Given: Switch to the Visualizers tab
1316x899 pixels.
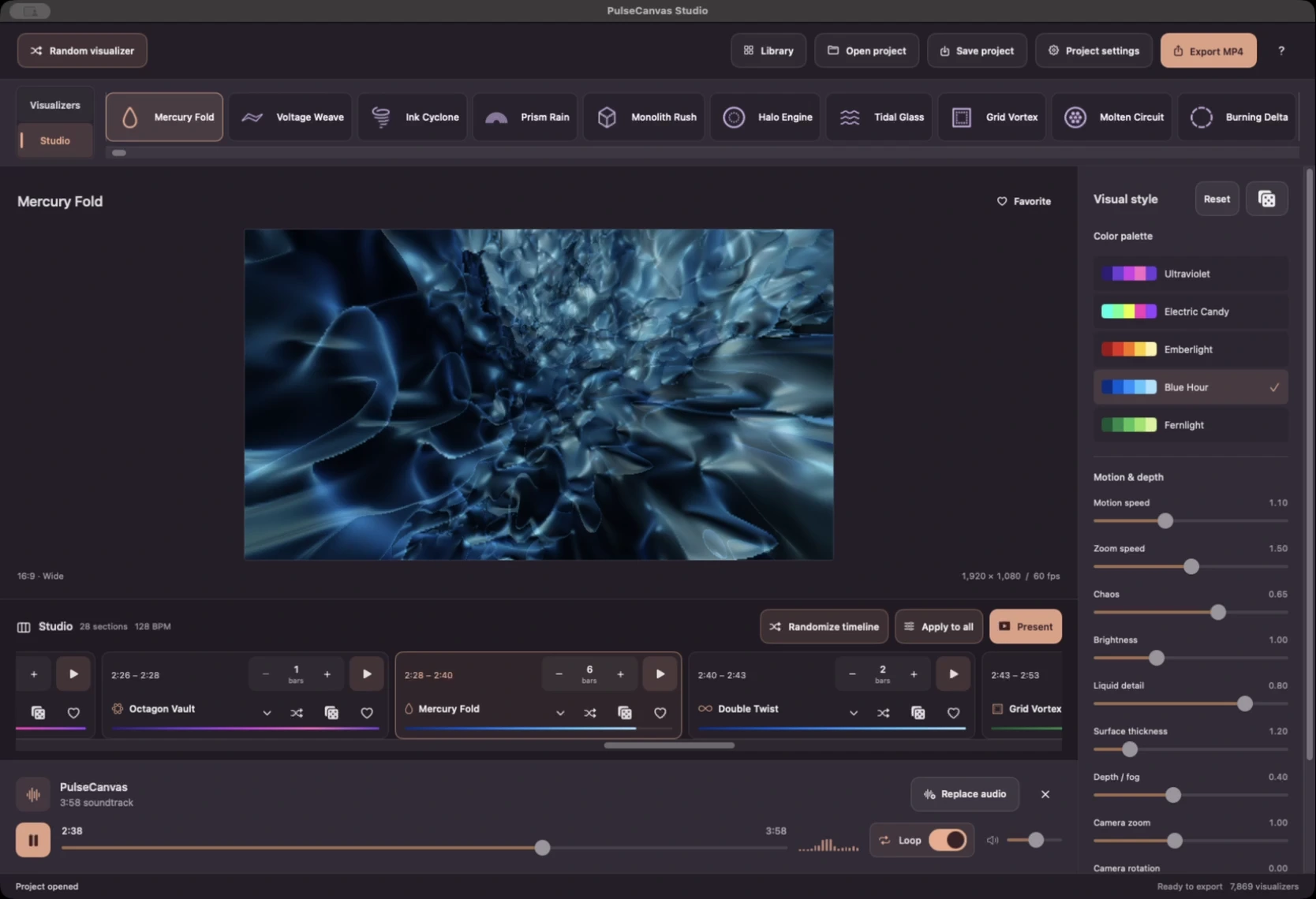Looking at the screenshot, I should (54, 105).
